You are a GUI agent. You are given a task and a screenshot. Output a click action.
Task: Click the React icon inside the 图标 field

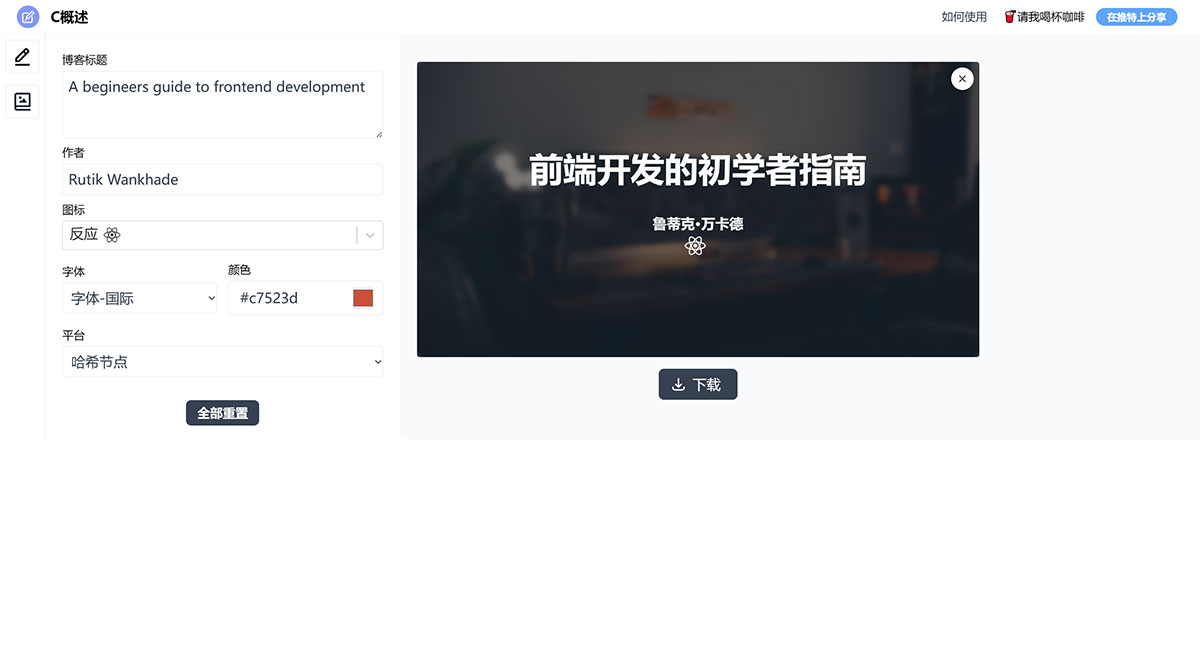click(111, 234)
